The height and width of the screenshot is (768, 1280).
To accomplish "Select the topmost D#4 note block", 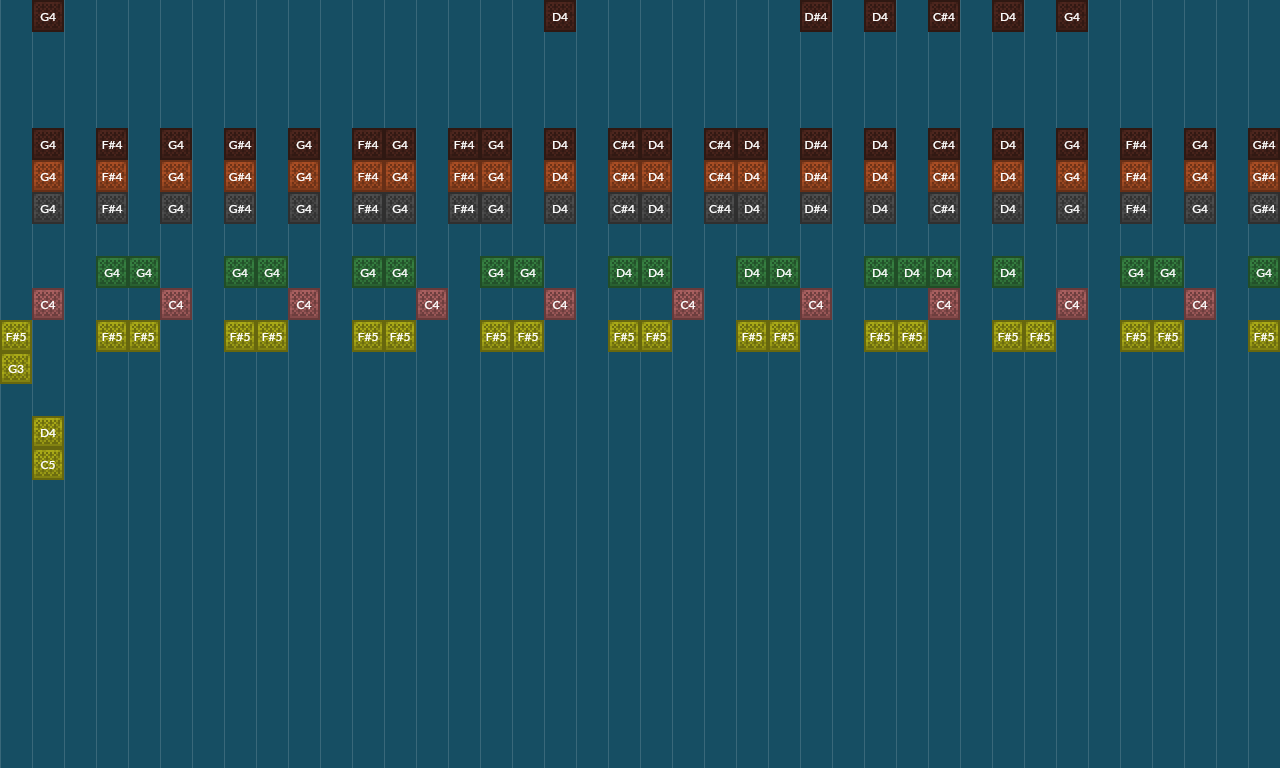I will 816,17.
